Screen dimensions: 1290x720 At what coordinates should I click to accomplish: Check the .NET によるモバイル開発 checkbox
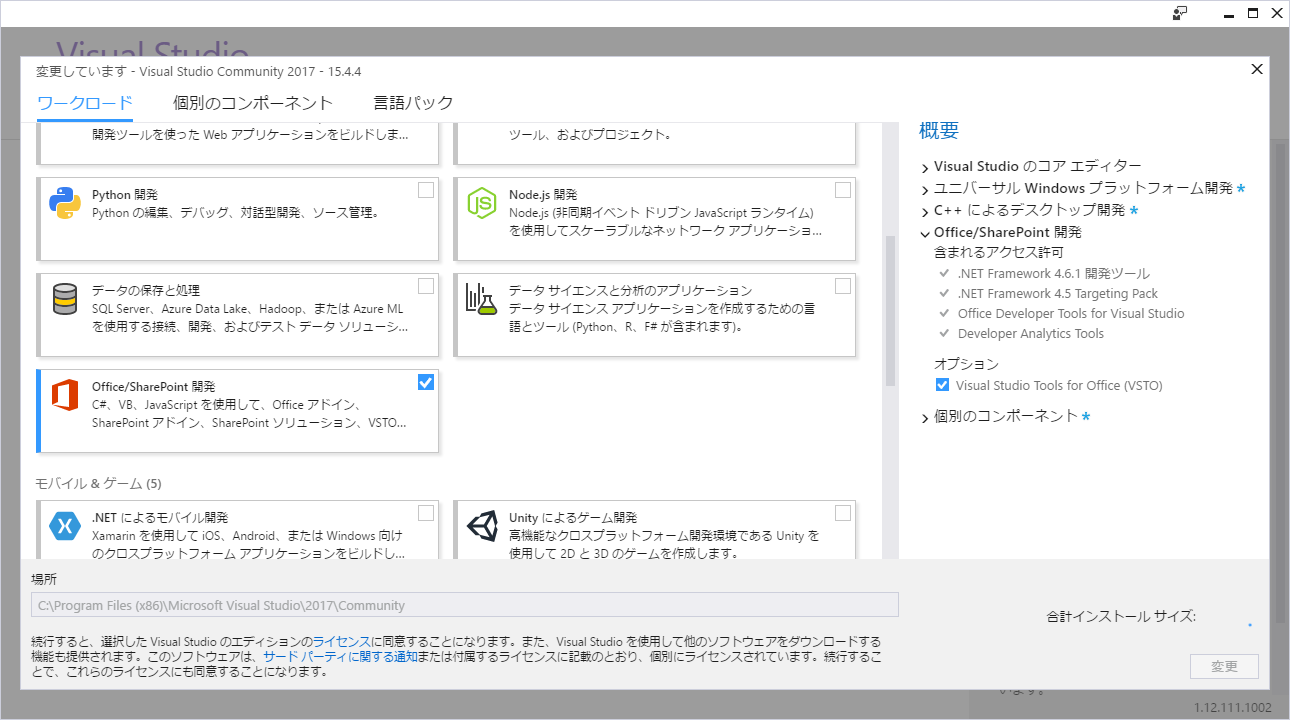tap(426, 513)
